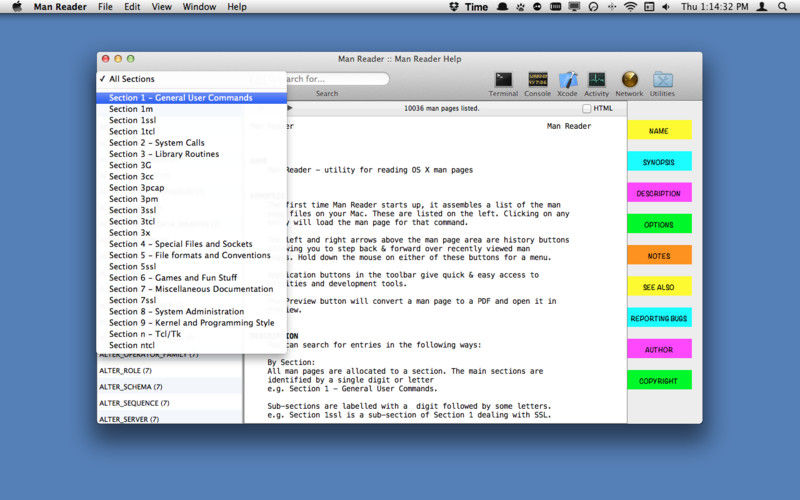Select Section 1ssl option
Image resolution: width=800 pixels, height=500 pixels.
coord(191,120)
